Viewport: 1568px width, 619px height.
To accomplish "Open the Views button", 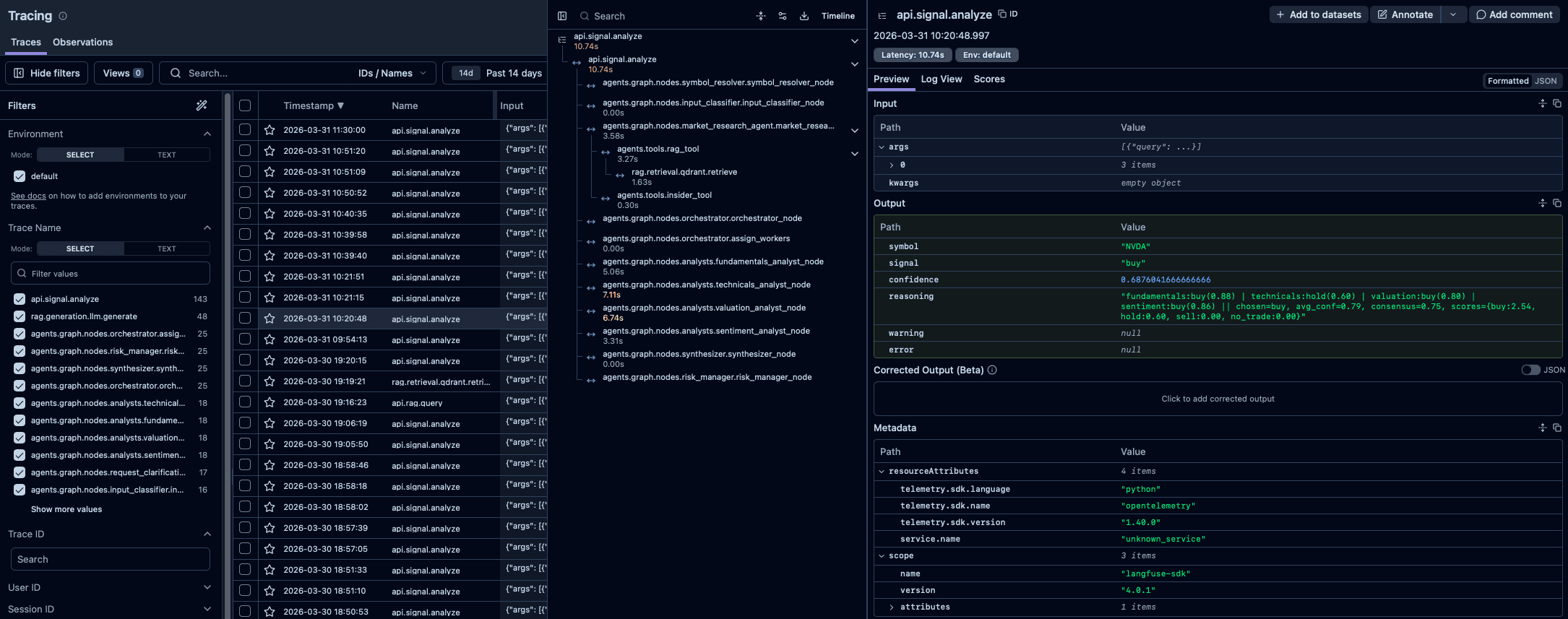I will click(123, 73).
